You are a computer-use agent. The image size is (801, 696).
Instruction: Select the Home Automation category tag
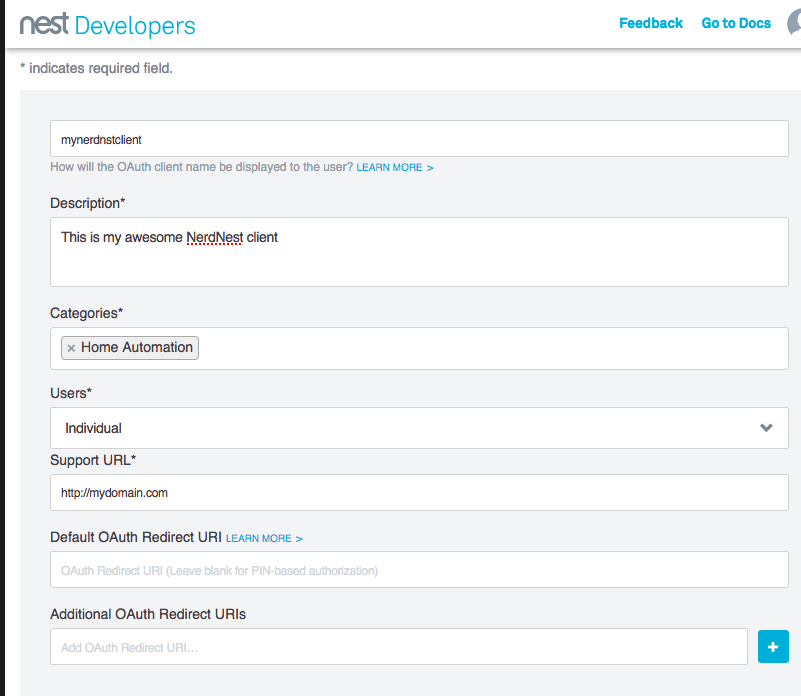130,347
